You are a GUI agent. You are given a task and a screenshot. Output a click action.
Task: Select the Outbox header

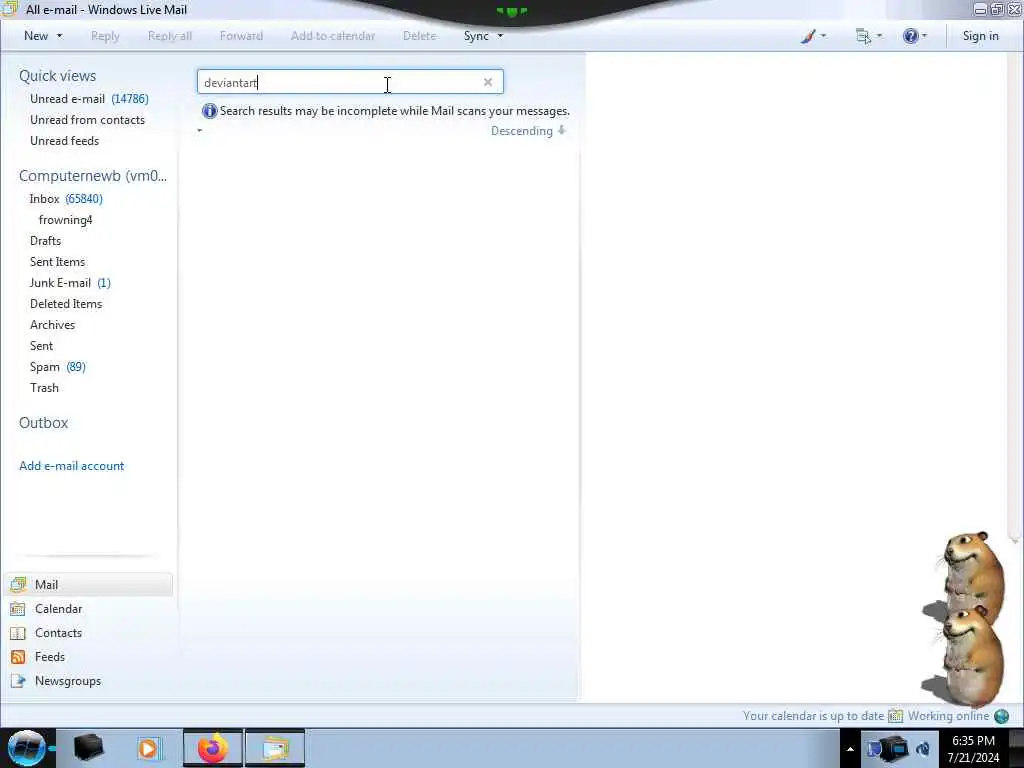(x=44, y=423)
